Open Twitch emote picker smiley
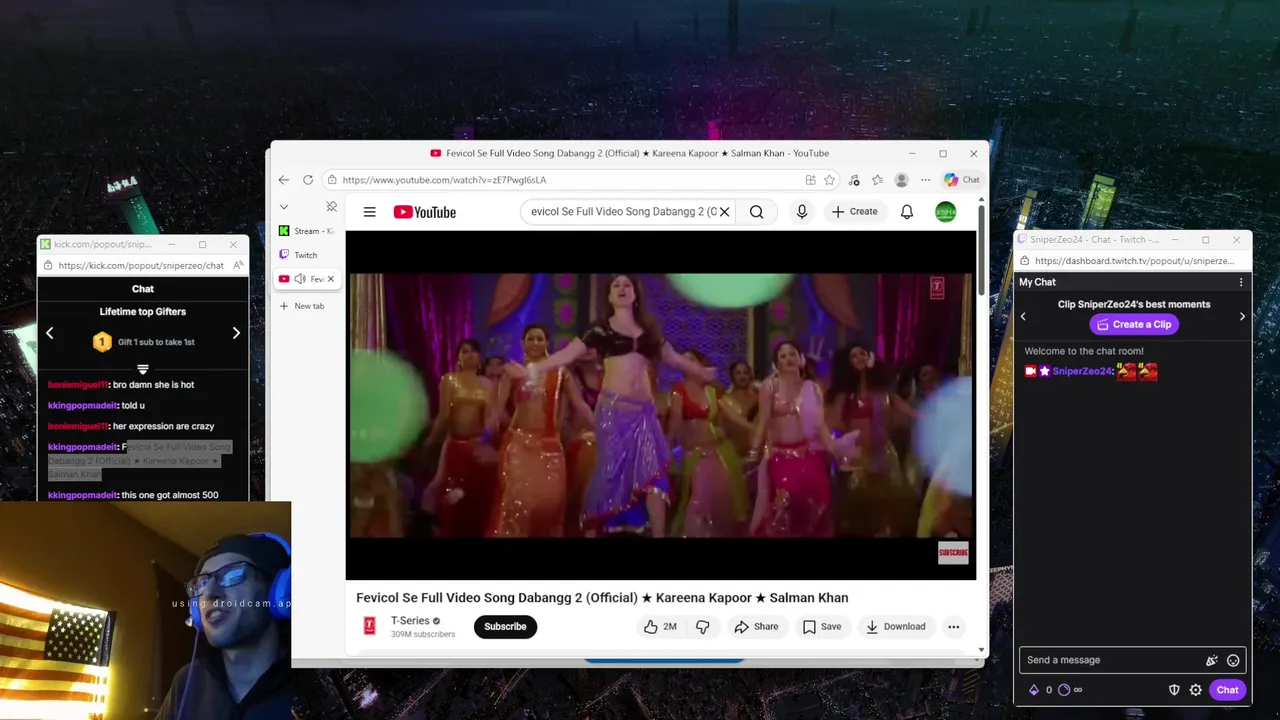1280x720 pixels. [x=1233, y=660]
